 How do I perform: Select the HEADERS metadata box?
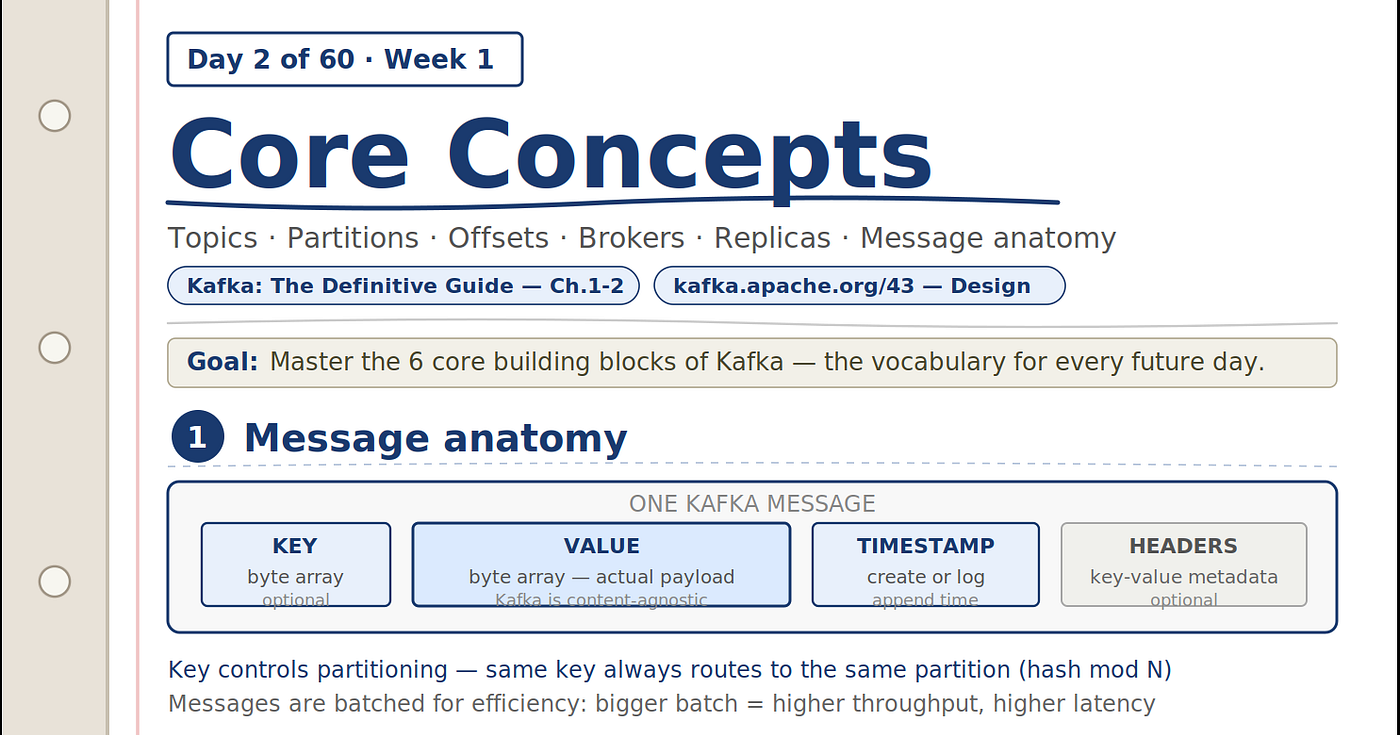point(1184,565)
